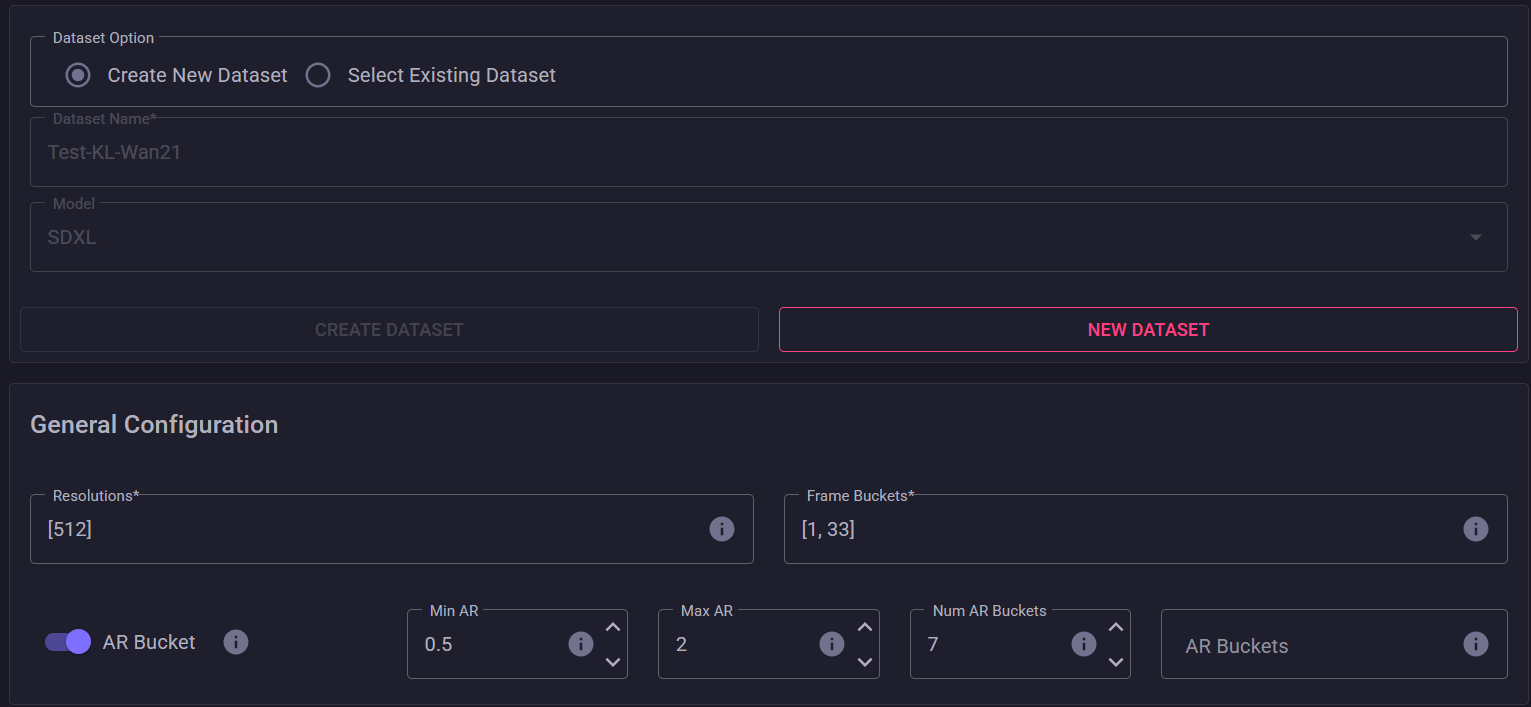Increase Num AR Buckets with up arrow
The image size is (1531, 707).
click(1116, 627)
